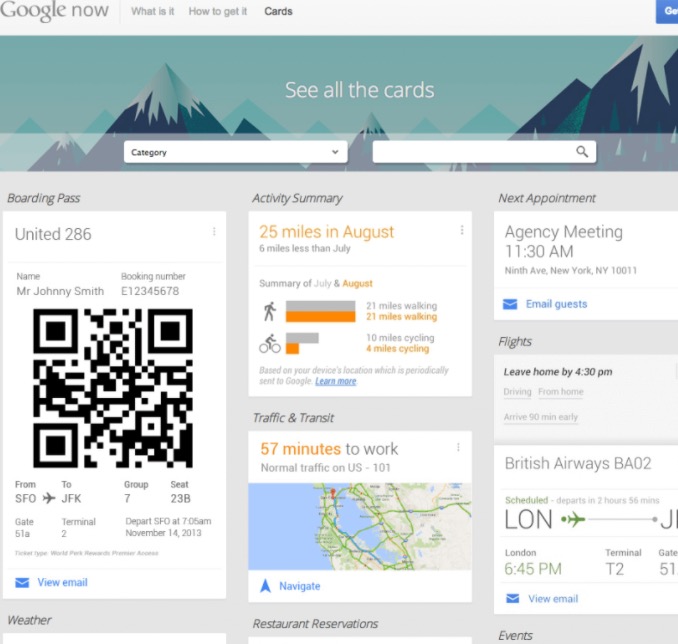The height and width of the screenshot is (644, 678).
Task: Click the 'Leave home by 4:30 pm' text
Action: (x=558, y=372)
